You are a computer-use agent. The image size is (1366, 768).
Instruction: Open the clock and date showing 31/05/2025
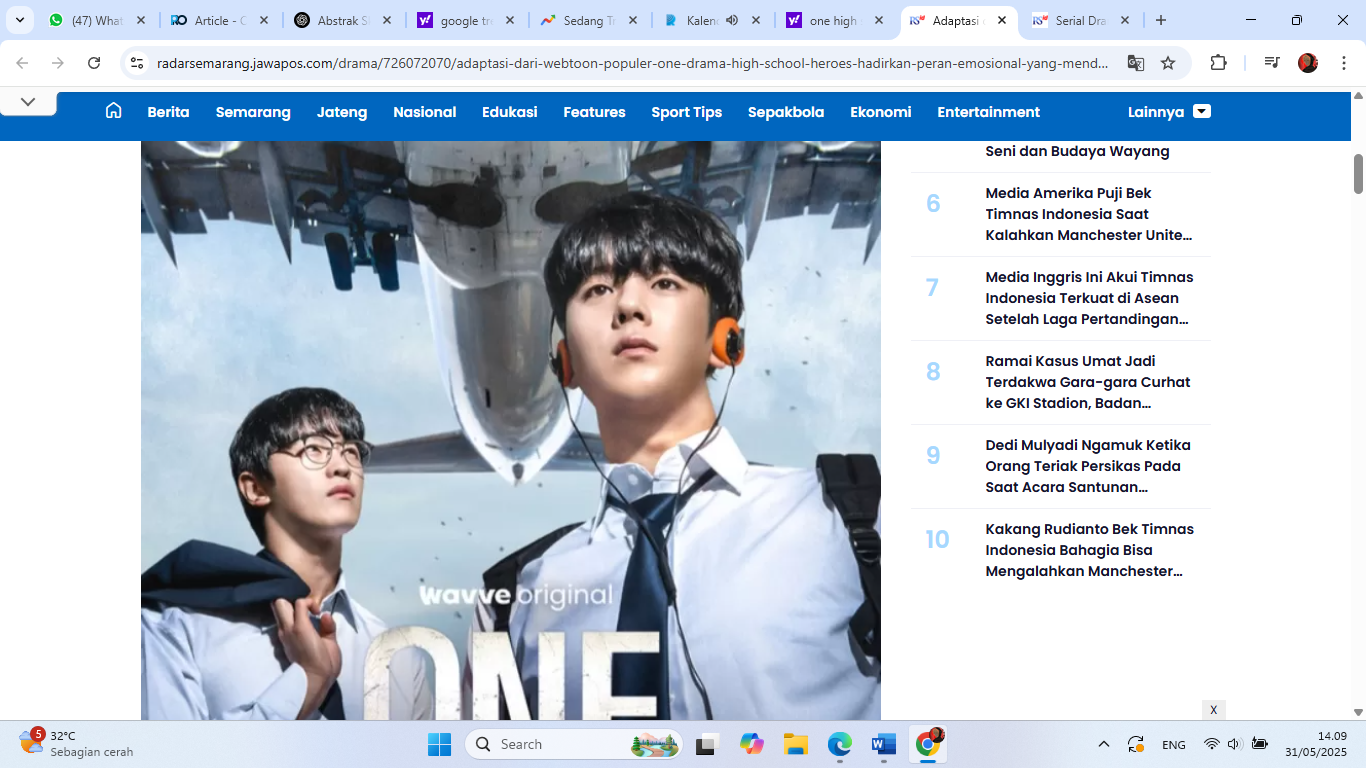click(1316, 744)
